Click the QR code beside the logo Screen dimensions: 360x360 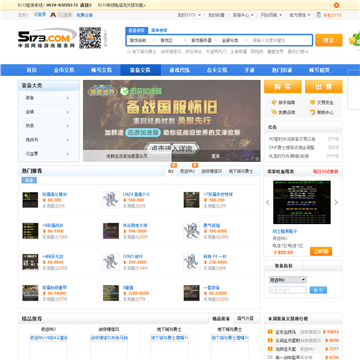click(x=90, y=38)
